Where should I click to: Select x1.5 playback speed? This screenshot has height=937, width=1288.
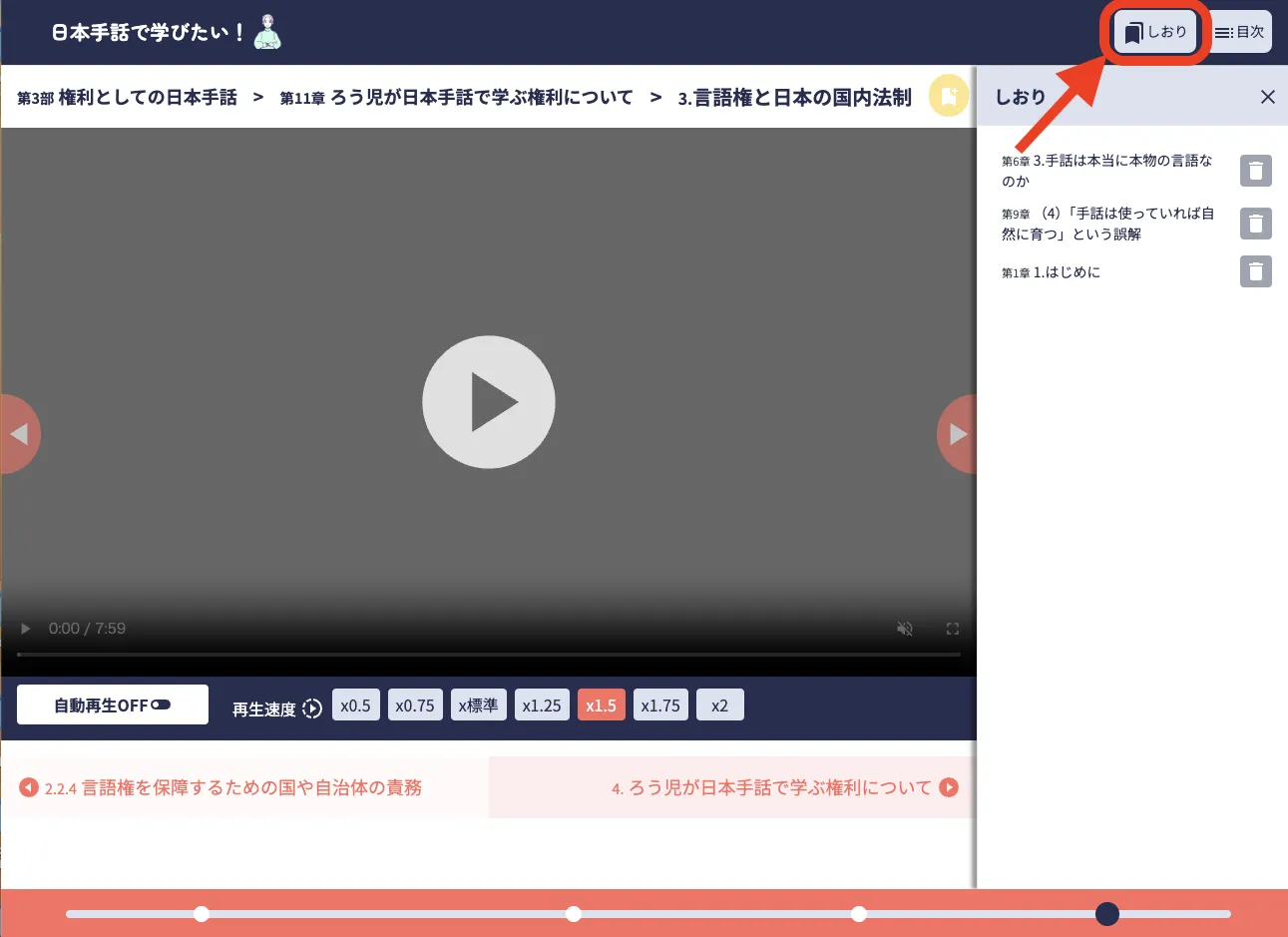601,704
